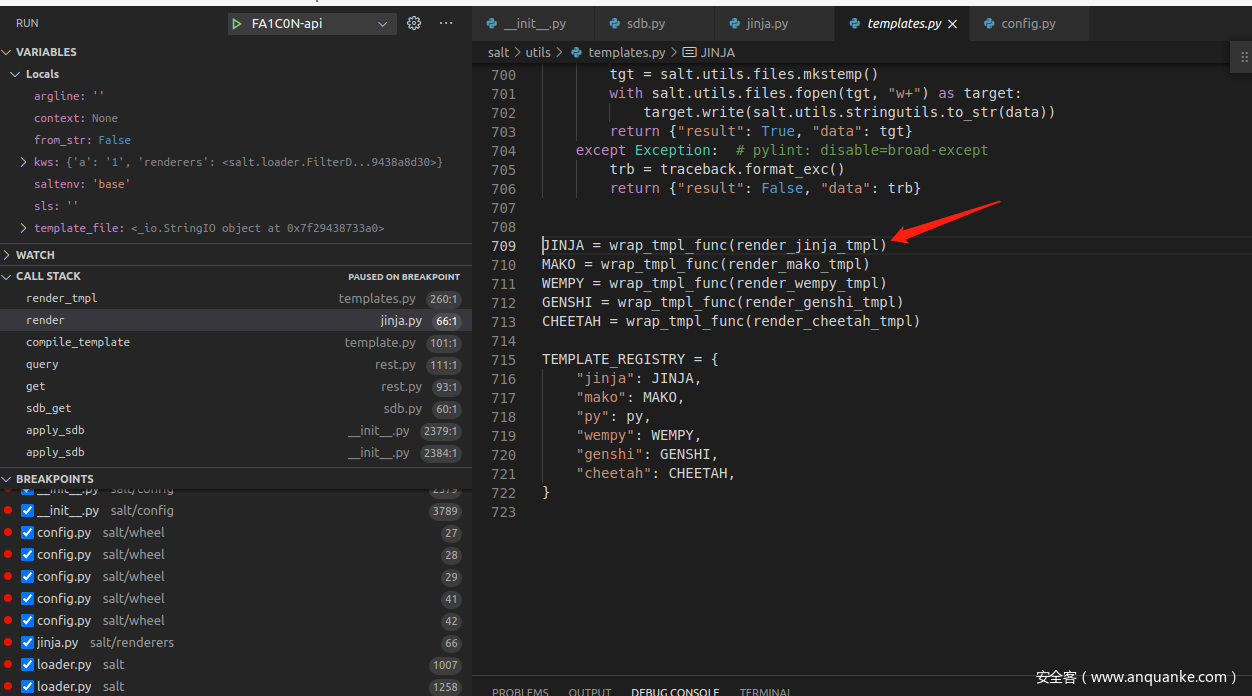The height and width of the screenshot is (696, 1252).
Task: Uncheck the loader.py line 1007 breakpoint
Action: point(28,665)
